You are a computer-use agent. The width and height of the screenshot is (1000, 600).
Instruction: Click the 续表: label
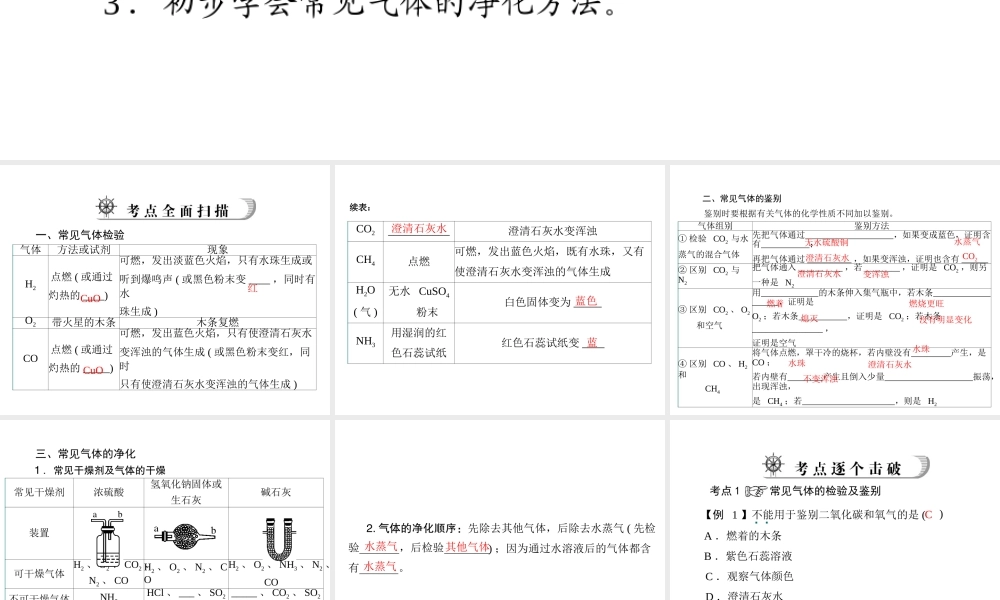click(360, 207)
